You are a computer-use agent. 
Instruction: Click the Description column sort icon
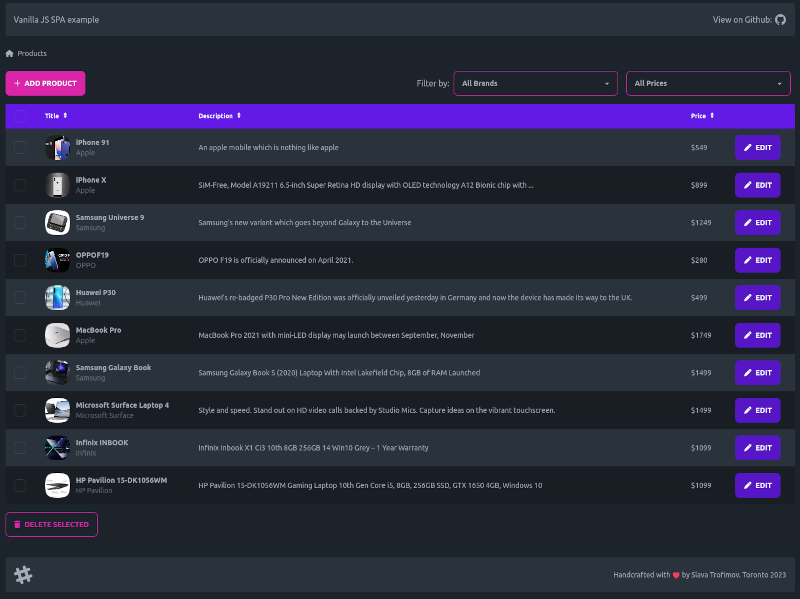tap(239, 116)
